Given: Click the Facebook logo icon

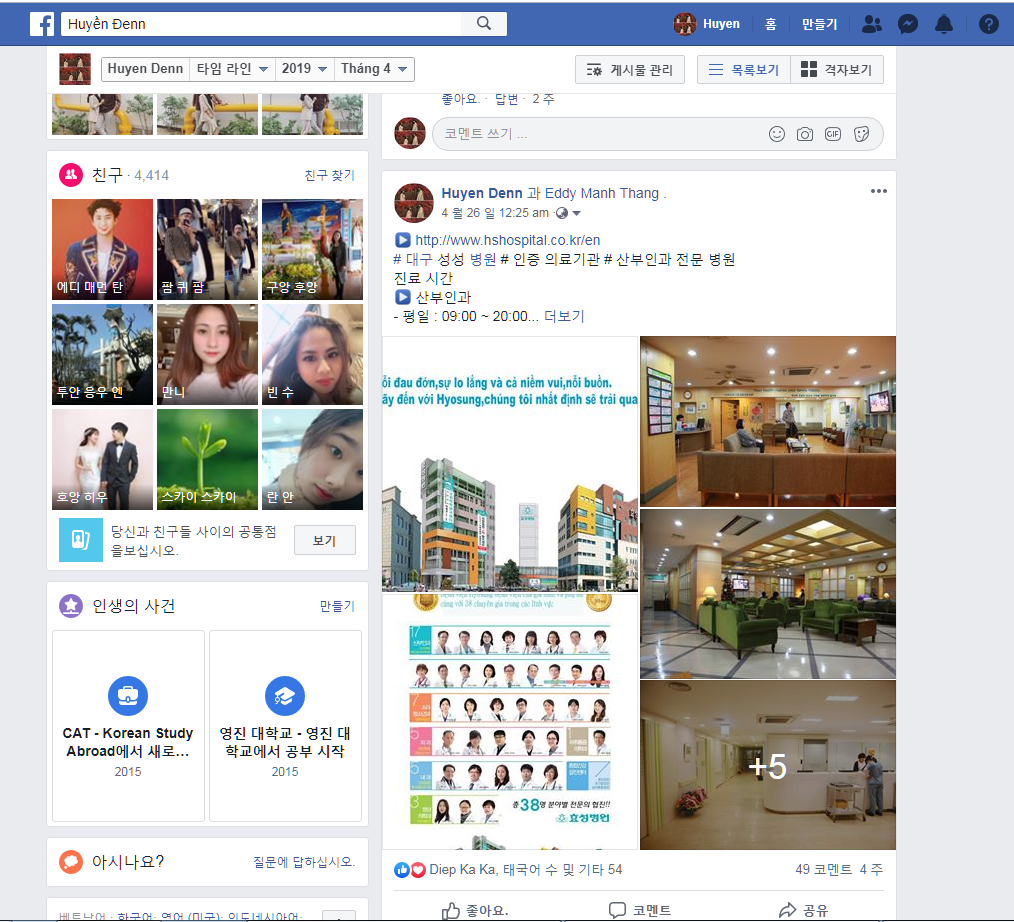Looking at the screenshot, I should point(42,24).
